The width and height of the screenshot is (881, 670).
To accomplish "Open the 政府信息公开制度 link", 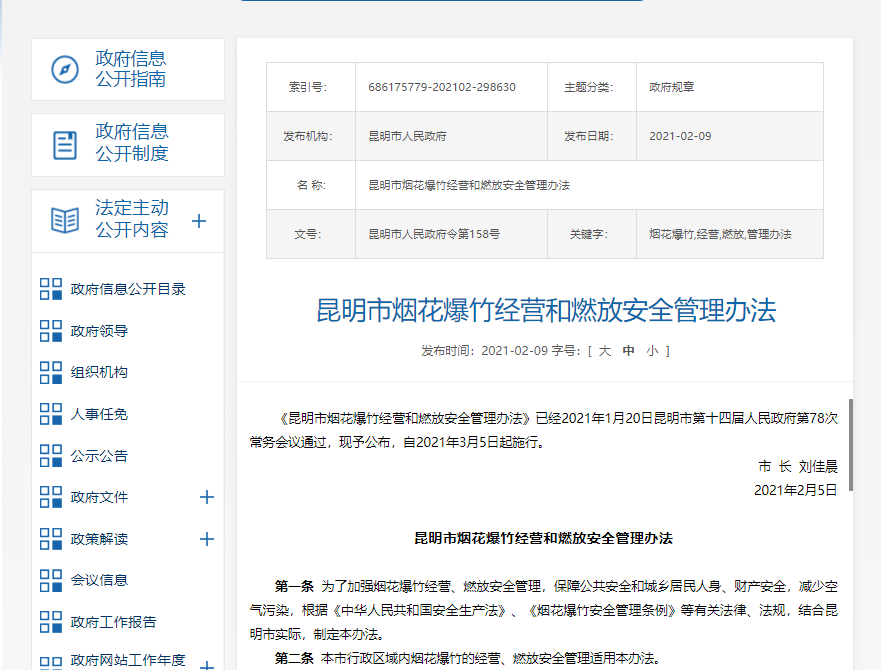I will [131, 143].
